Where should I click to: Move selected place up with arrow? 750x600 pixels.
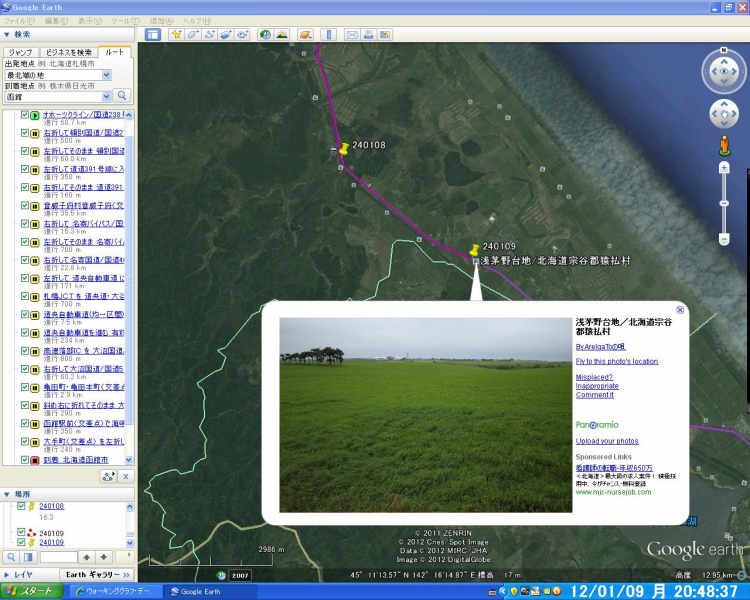pyautogui.click(x=87, y=557)
